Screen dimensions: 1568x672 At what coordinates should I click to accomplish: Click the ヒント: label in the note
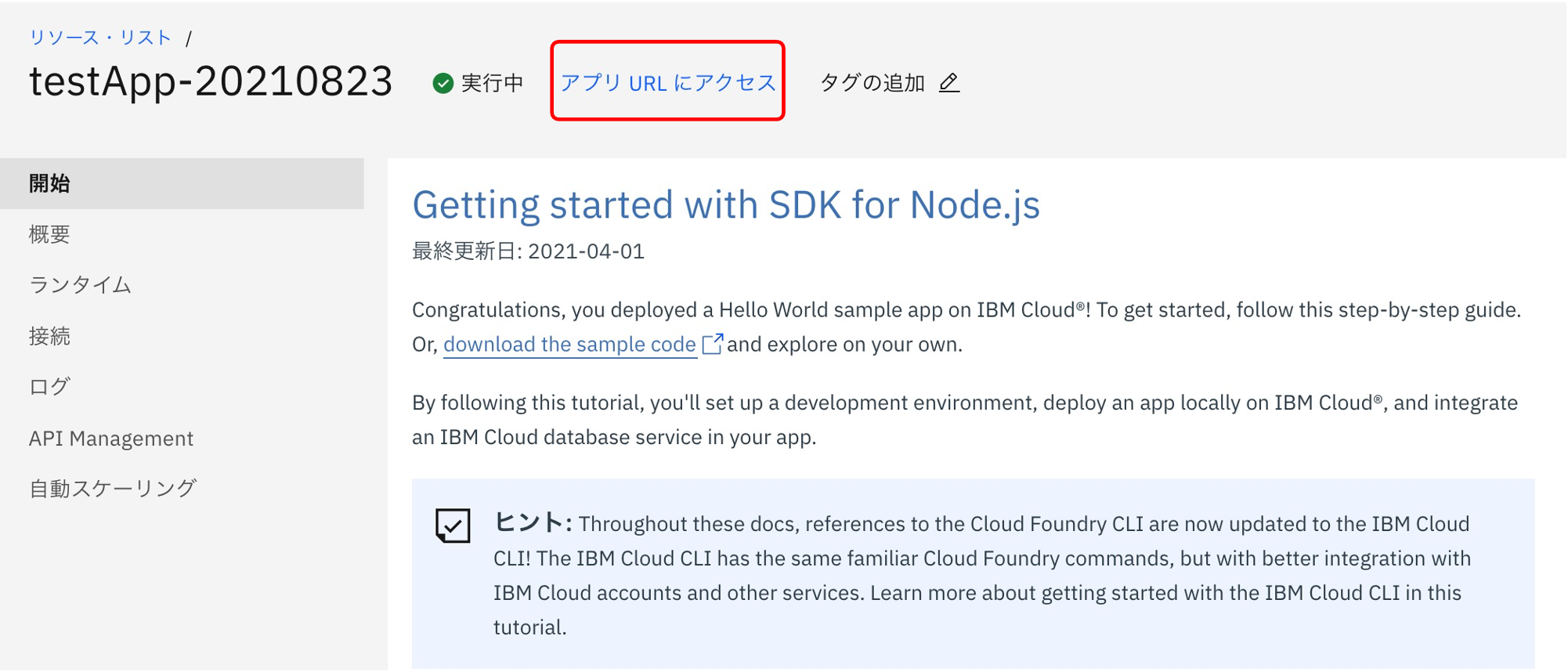coord(533,522)
